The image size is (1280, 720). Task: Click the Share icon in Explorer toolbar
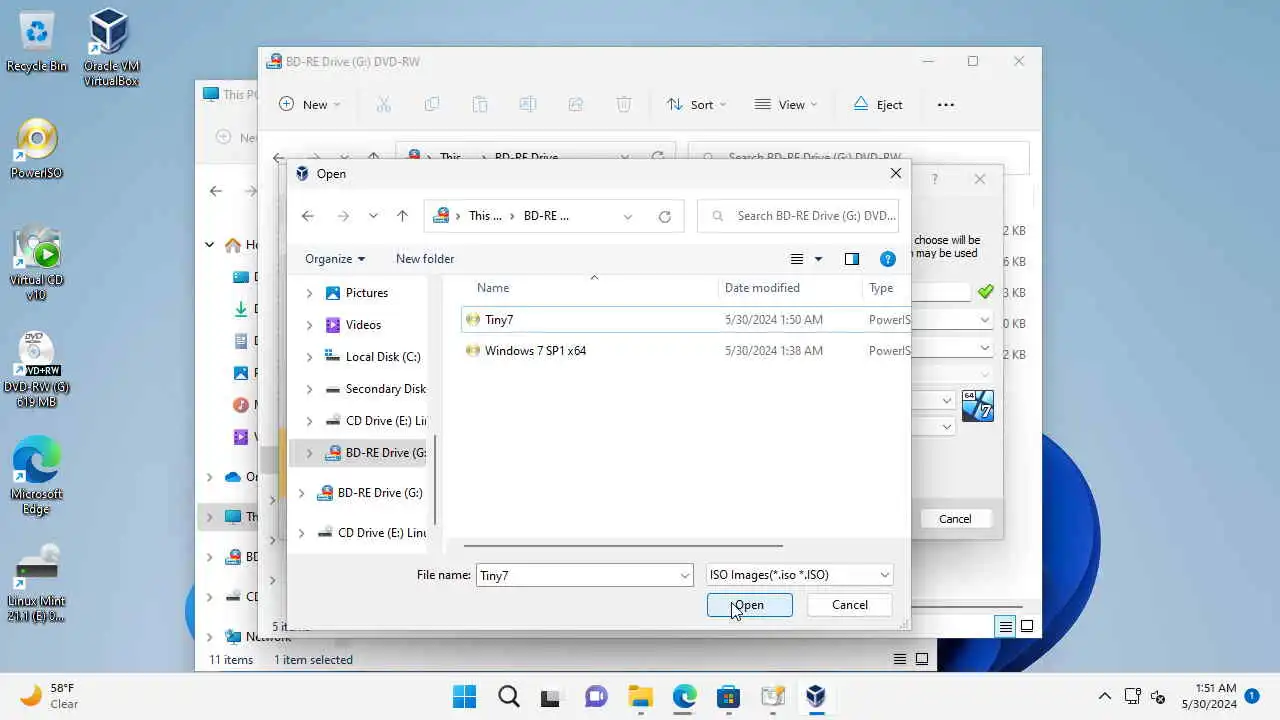[576, 104]
